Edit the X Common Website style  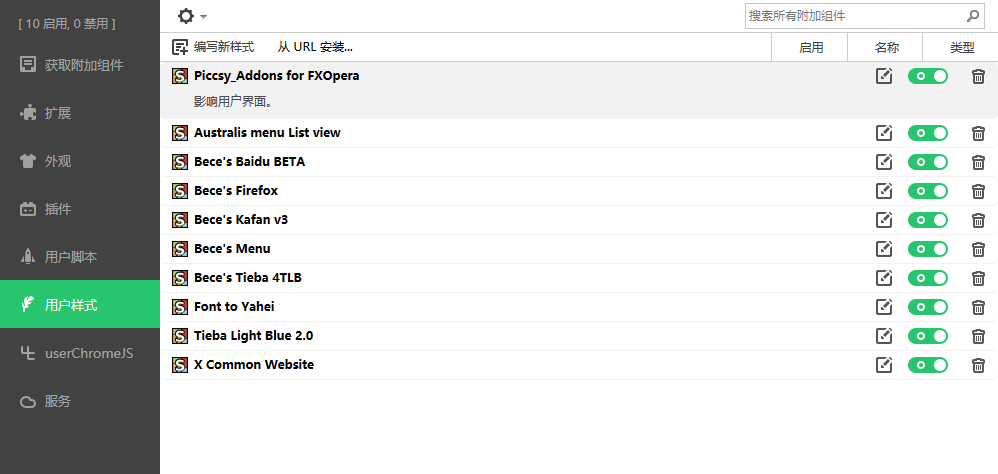pyautogui.click(x=884, y=365)
